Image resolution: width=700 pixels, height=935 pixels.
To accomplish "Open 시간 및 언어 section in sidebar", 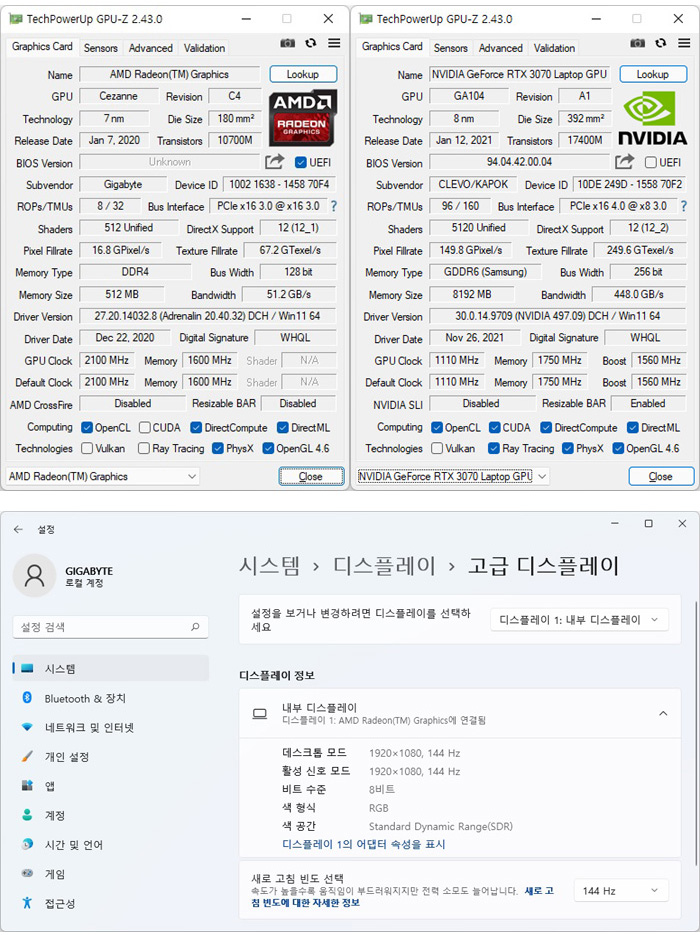I will click(111, 844).
